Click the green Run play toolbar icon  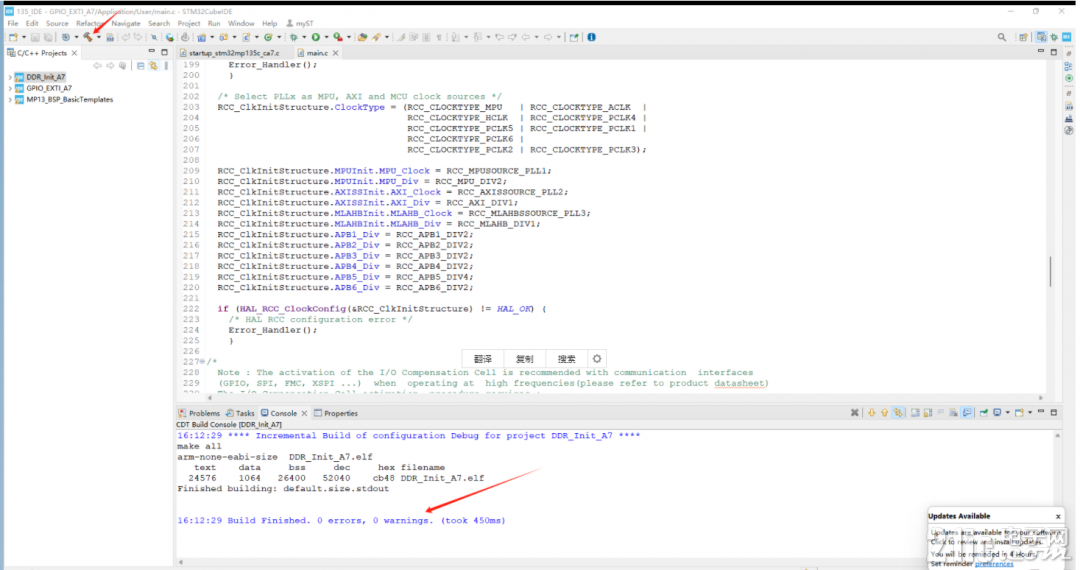(x=315, y=37)
